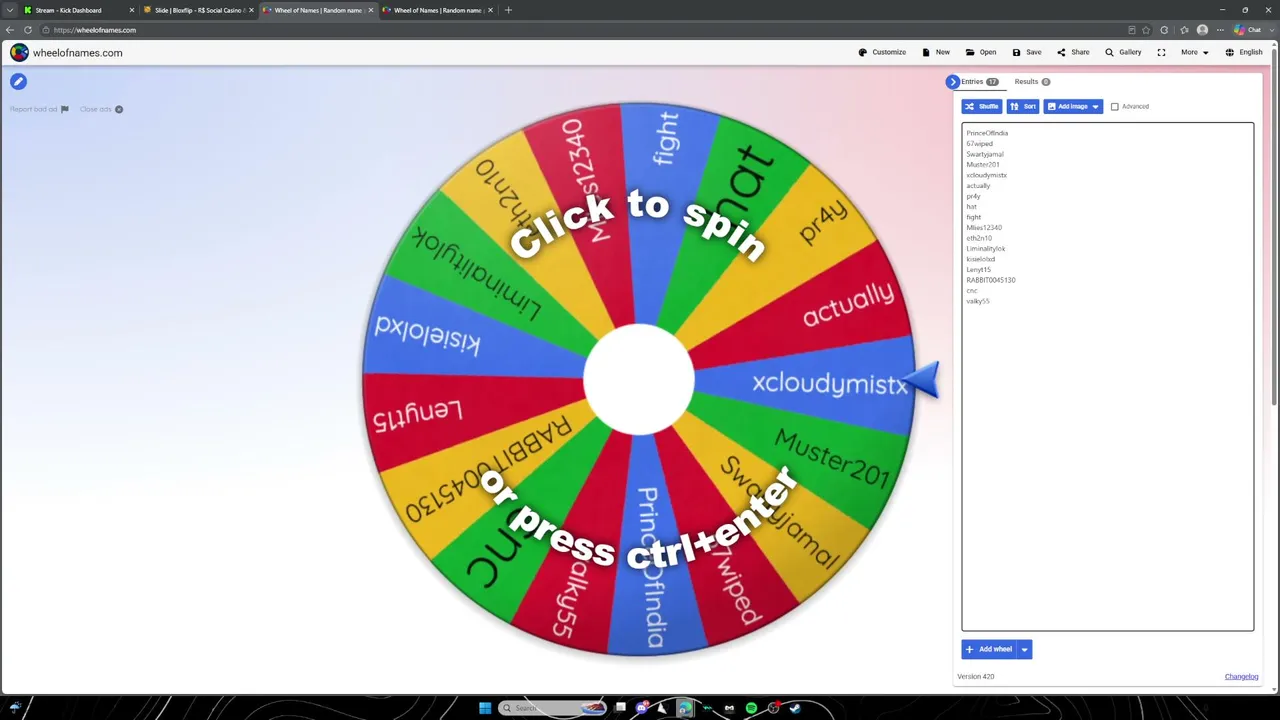Screen dimensions: 1280x720
Task: Open the Windows Start menu
Action: click(x=485, y=708)
